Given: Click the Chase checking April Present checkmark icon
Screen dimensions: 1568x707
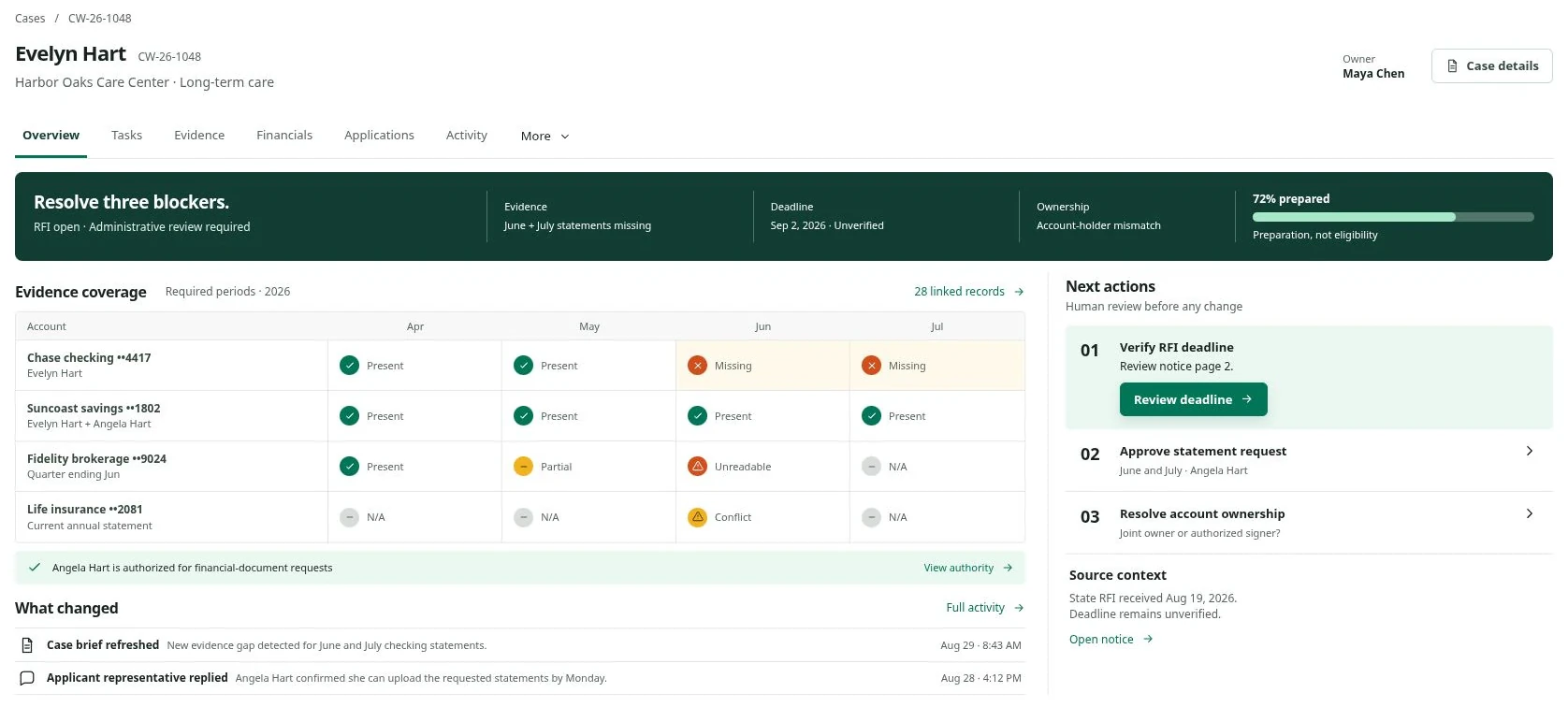Looking at the screenshot, I should tap(349, 366).
